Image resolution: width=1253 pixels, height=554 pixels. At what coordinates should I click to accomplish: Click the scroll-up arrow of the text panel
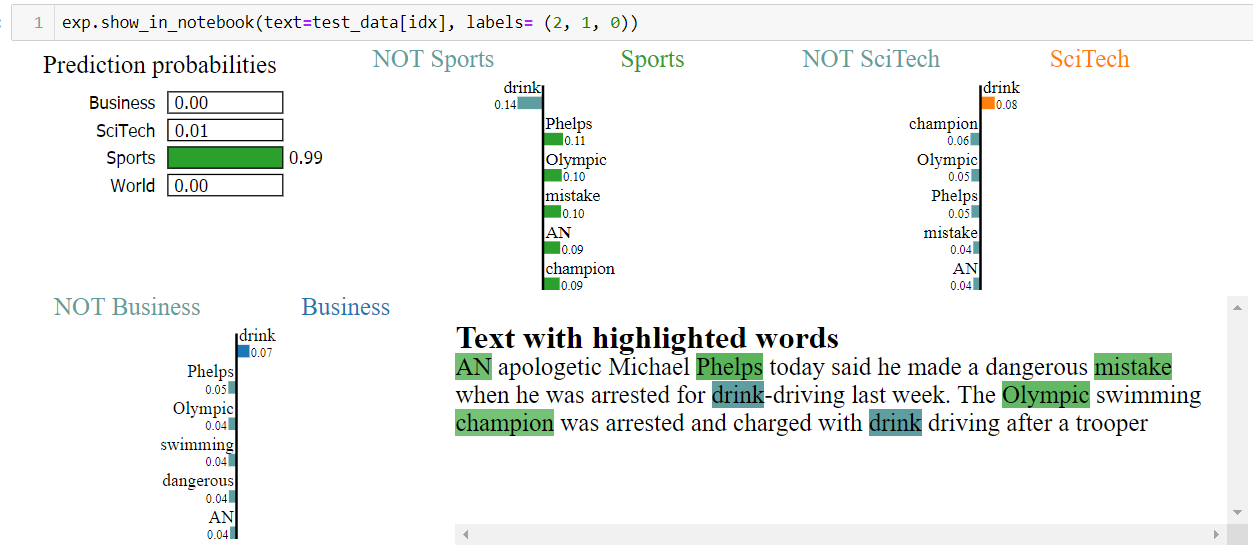point(1238,307)
